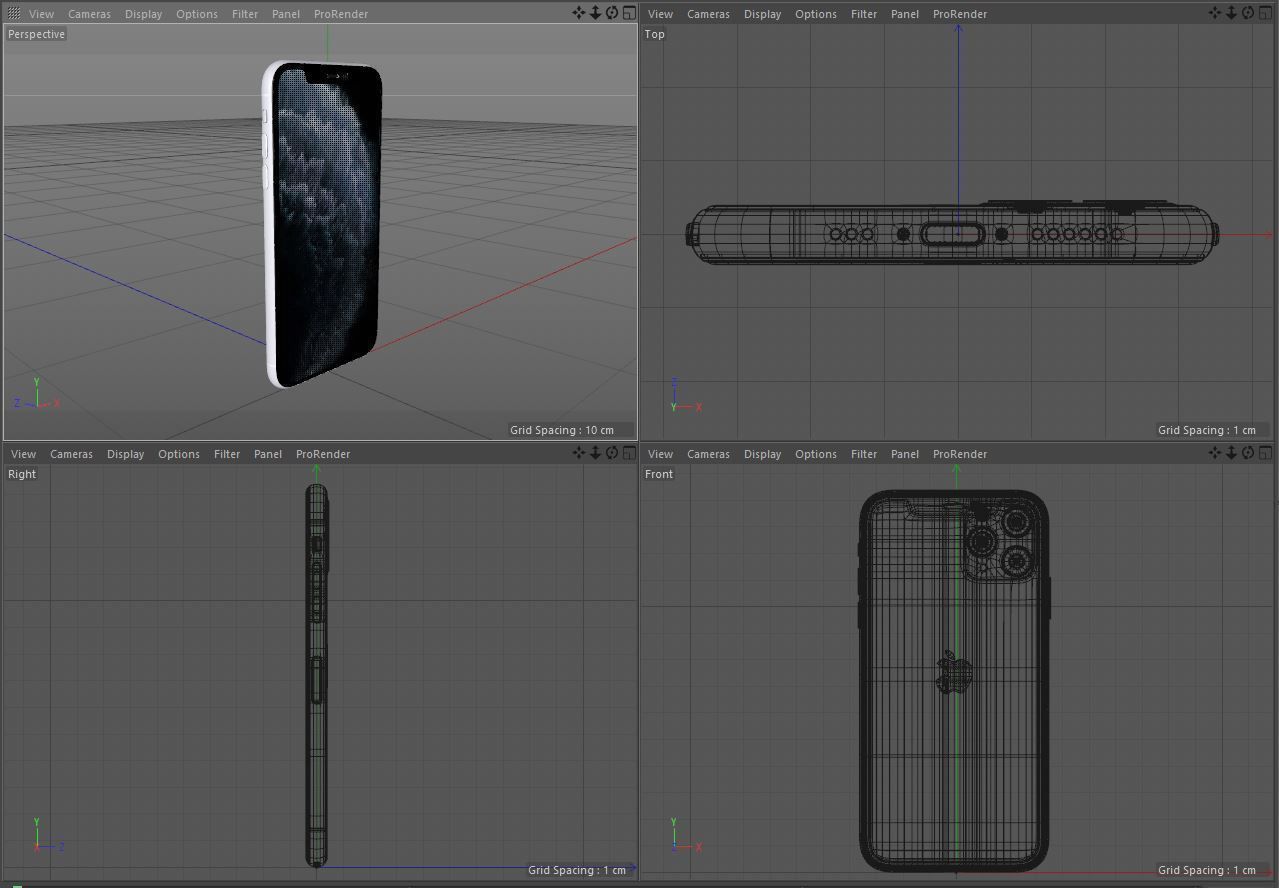Viewport: 1279px width, 888px height.
Task: Click the pan camera icon in Perspective viewport
Action: pos(579,13)
